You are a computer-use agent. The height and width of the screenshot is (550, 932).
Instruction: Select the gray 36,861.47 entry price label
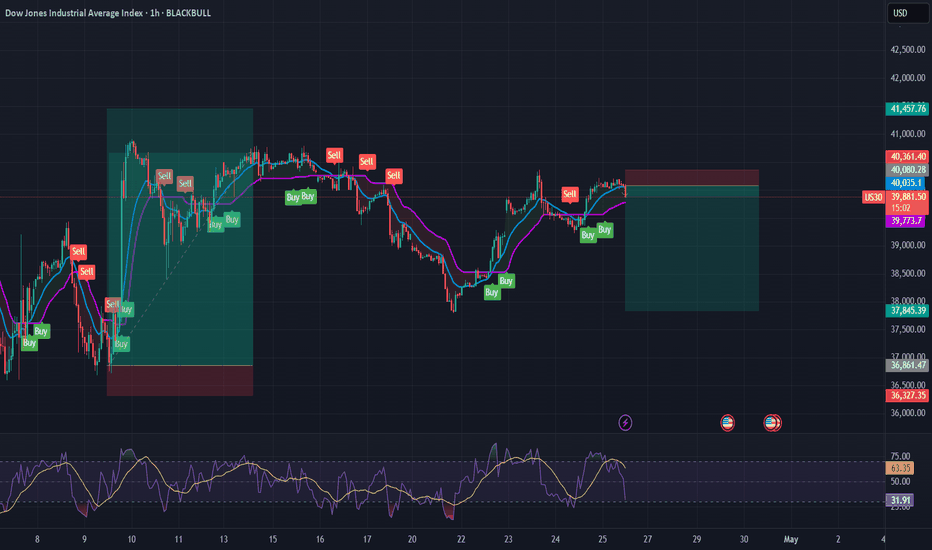pos(907,365)
